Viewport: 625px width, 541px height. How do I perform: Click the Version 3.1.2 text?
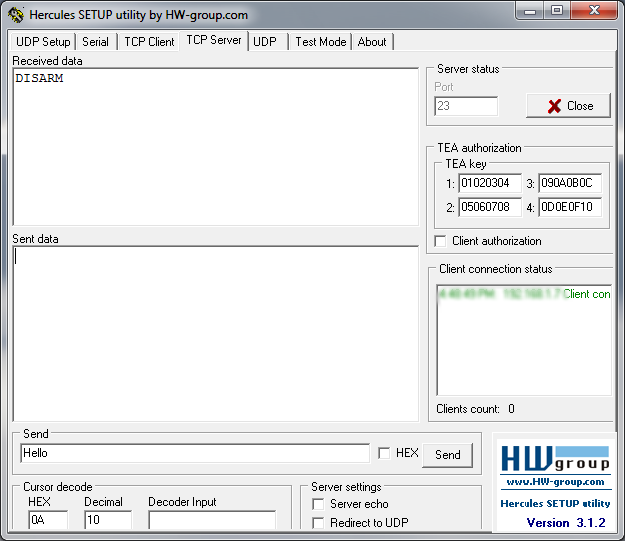(566, 523)
